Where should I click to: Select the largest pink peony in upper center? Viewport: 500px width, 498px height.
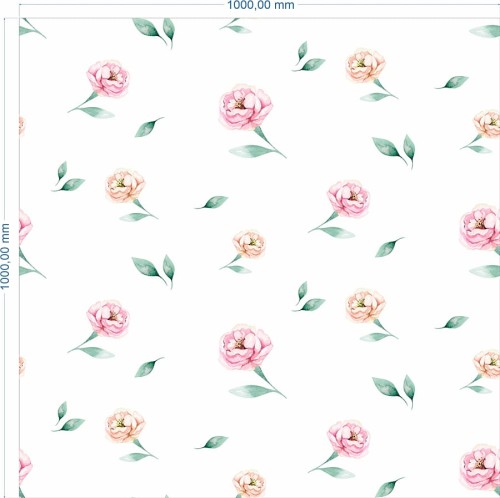click(x=246, y=107)
